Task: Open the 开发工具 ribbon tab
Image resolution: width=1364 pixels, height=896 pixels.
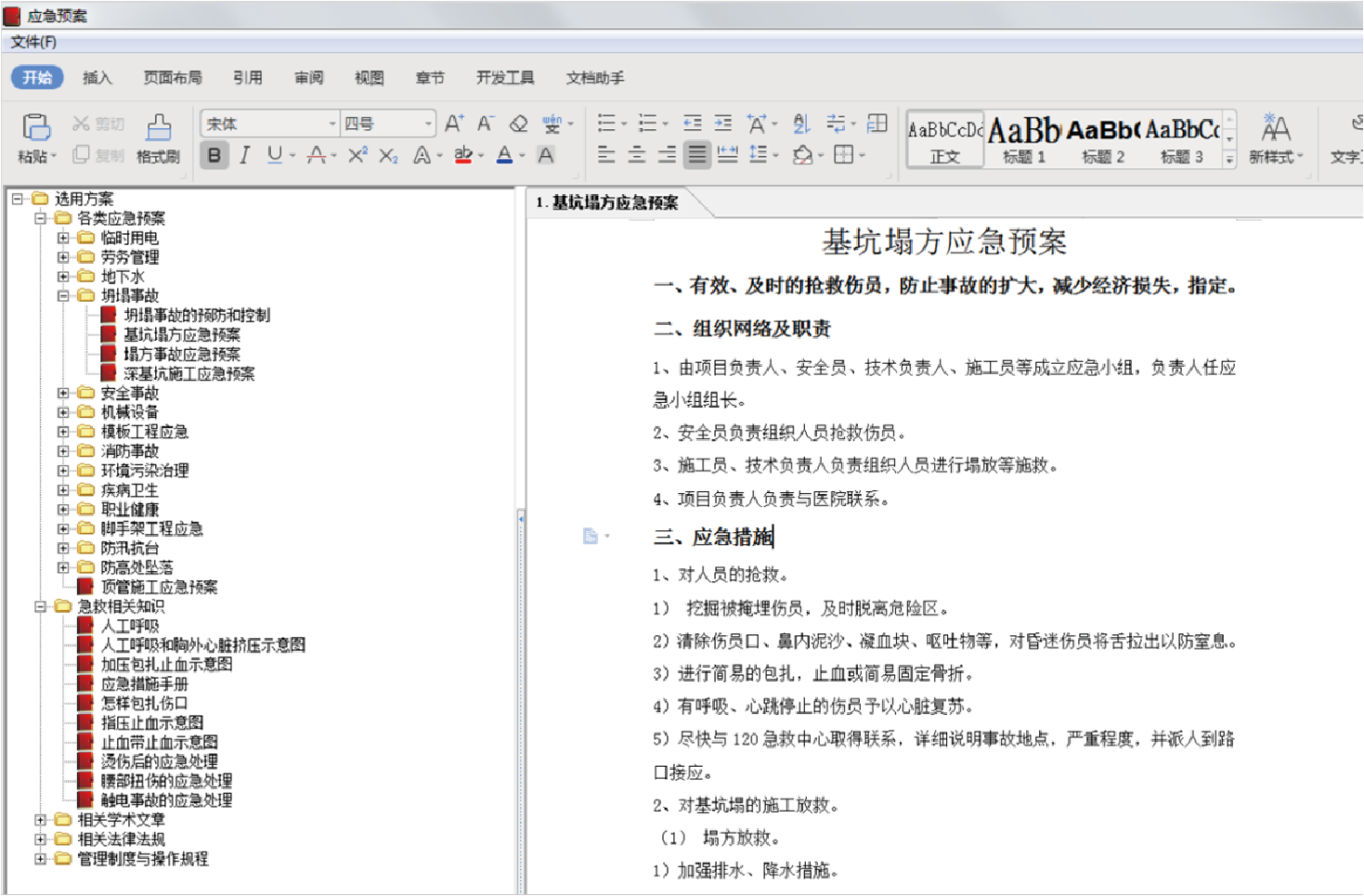Action: [505, 78]
